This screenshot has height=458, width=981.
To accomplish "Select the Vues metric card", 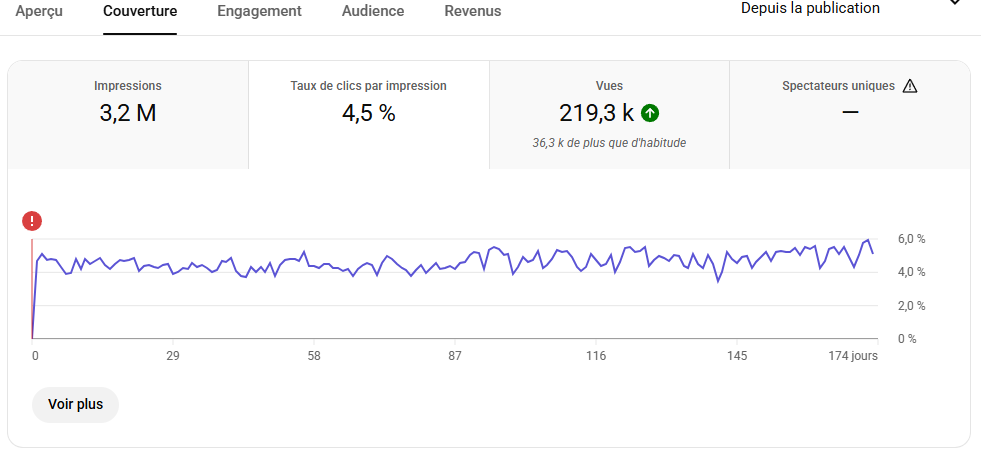I will (609, 115).
